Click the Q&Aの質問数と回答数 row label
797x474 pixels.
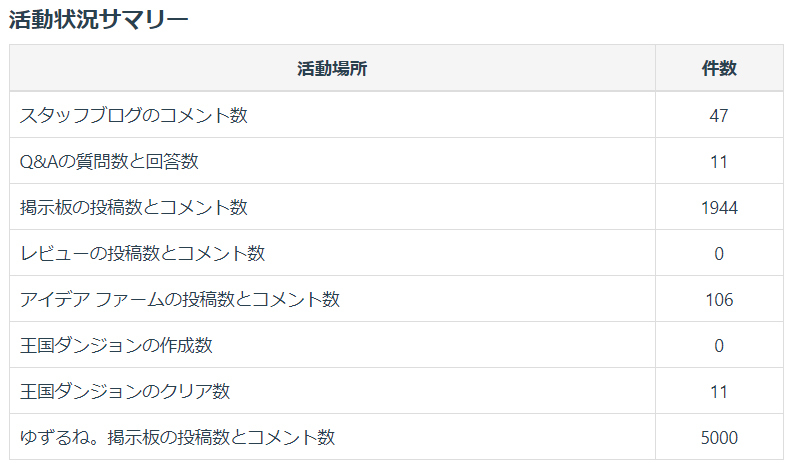click(x=115, y=161)
